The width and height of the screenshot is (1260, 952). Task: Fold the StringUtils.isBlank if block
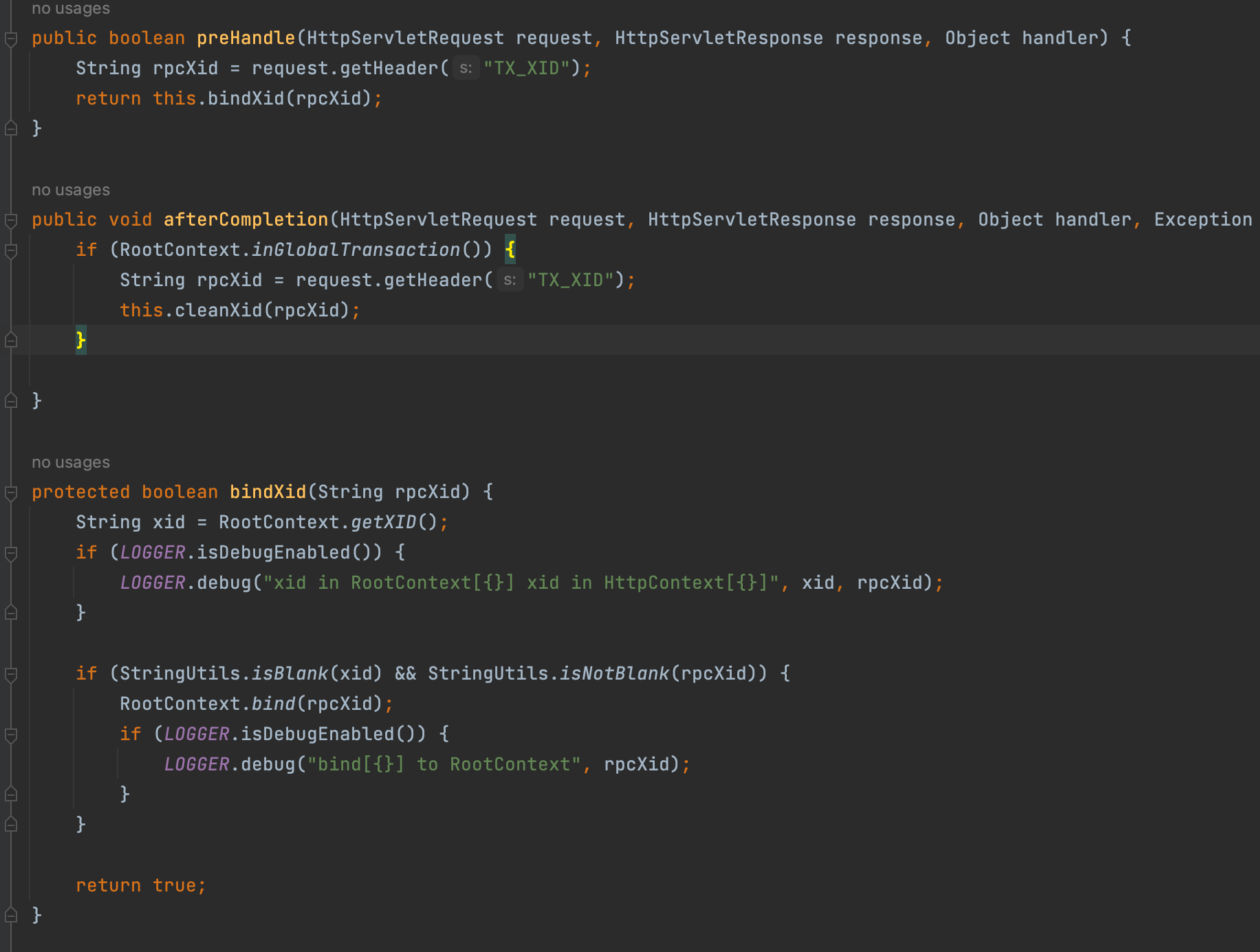click(x=11, y=675)
